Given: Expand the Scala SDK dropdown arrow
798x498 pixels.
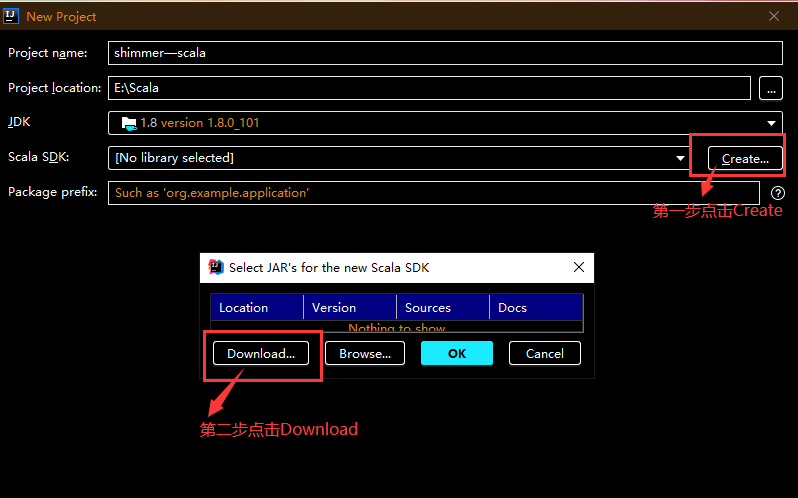Looking at the screenshot, I should [x=680, y=158].
